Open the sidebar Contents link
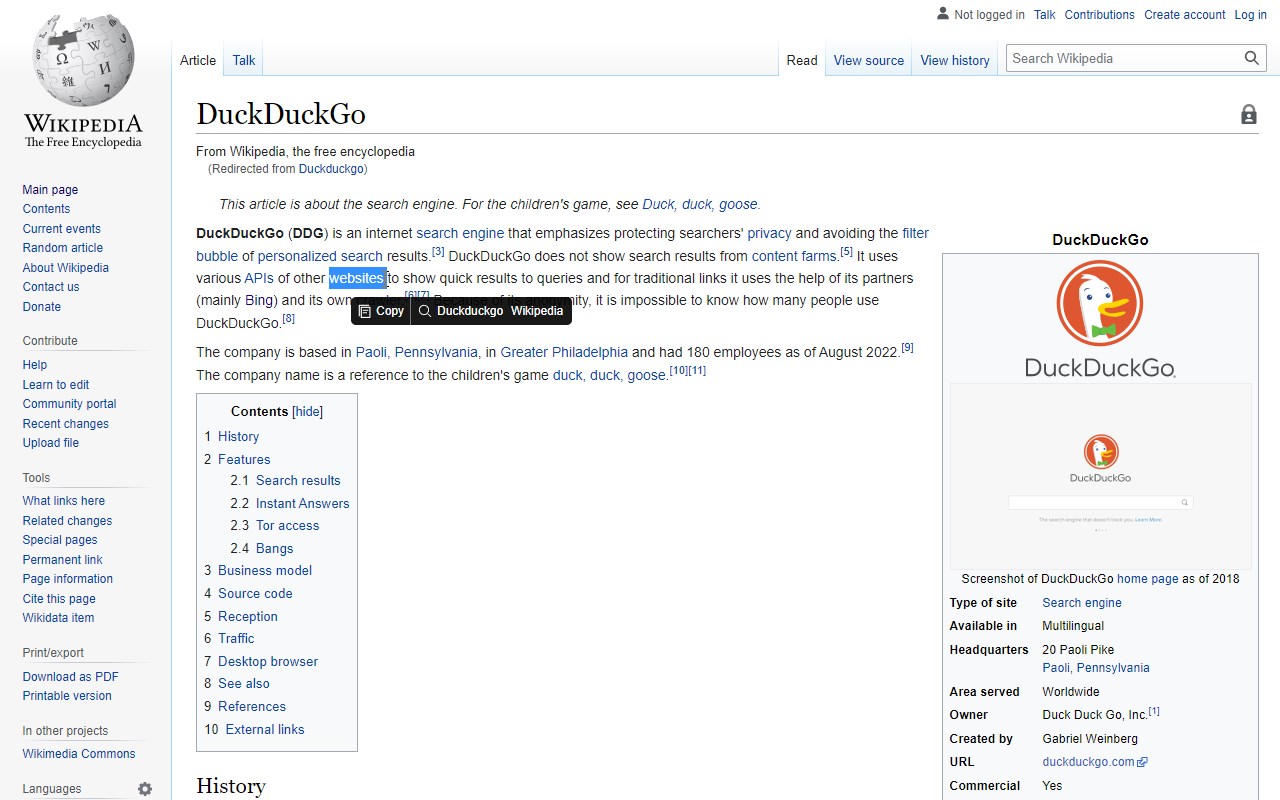This screenshot has width=1280, height=800. click(x=46, y=209)
